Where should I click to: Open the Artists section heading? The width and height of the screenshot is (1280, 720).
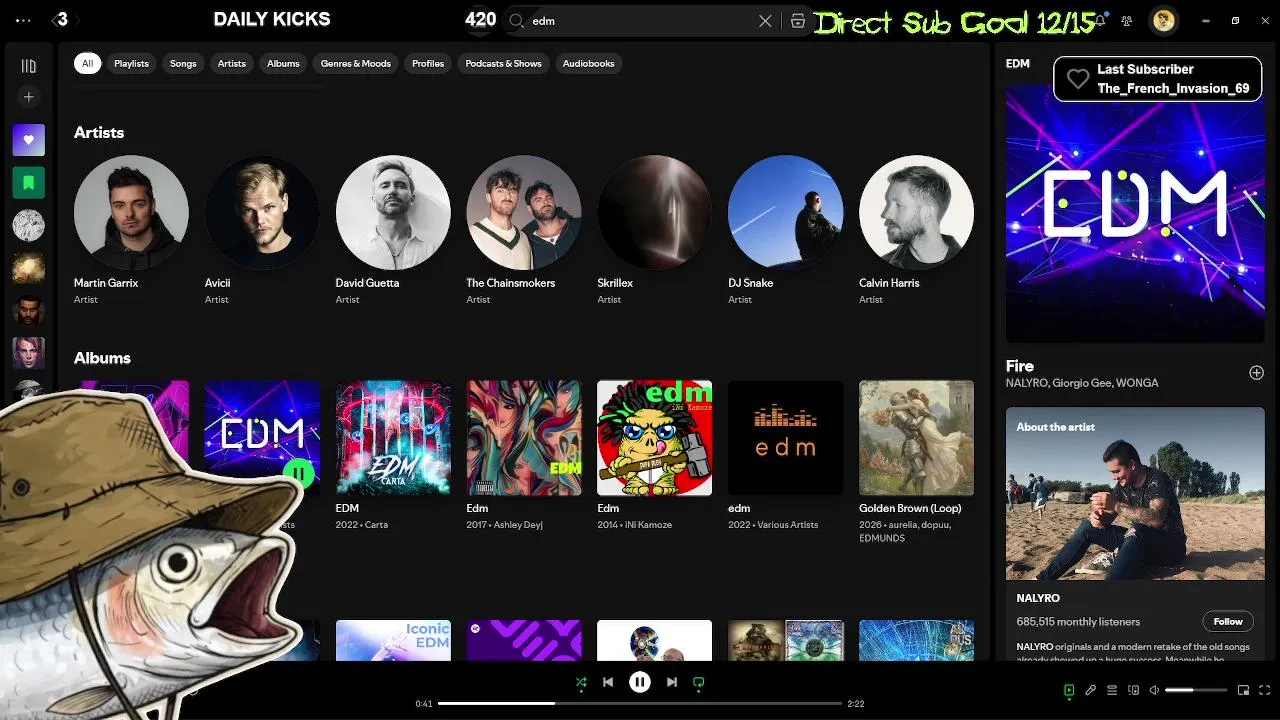pos(99,132)
